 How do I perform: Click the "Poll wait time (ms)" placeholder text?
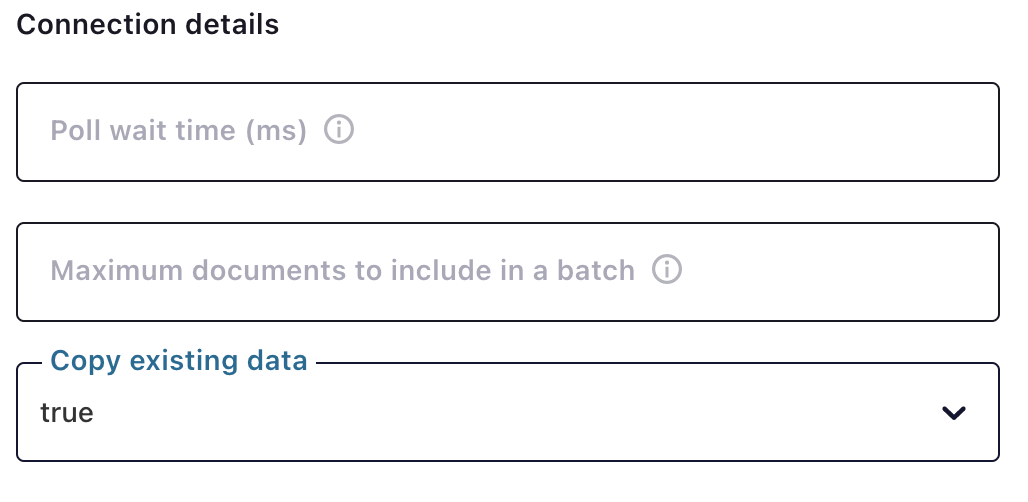click(x=178, y=131)
